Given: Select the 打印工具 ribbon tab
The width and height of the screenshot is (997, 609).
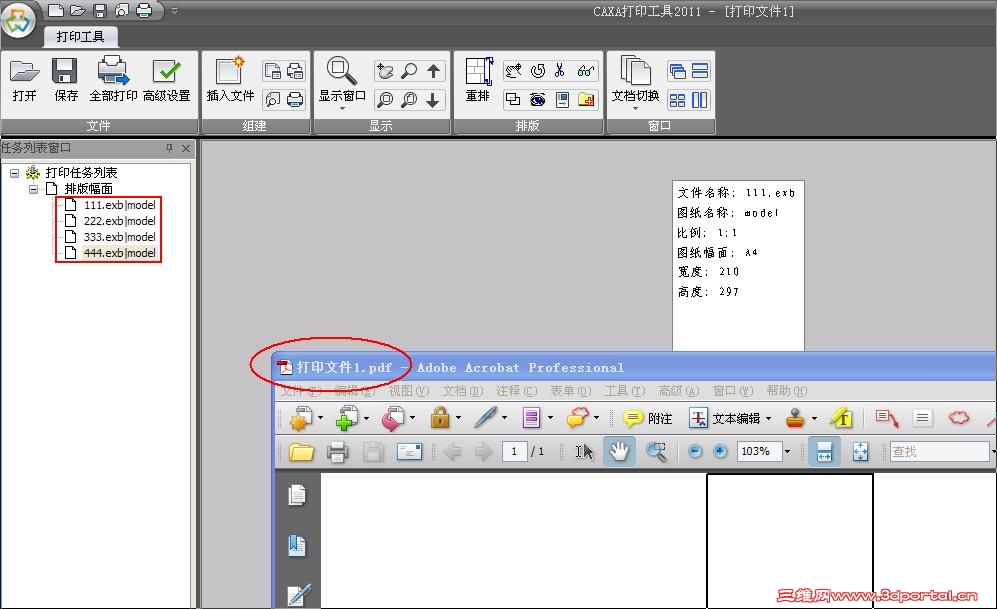Looking at the screenshot, I should [80, 37].
